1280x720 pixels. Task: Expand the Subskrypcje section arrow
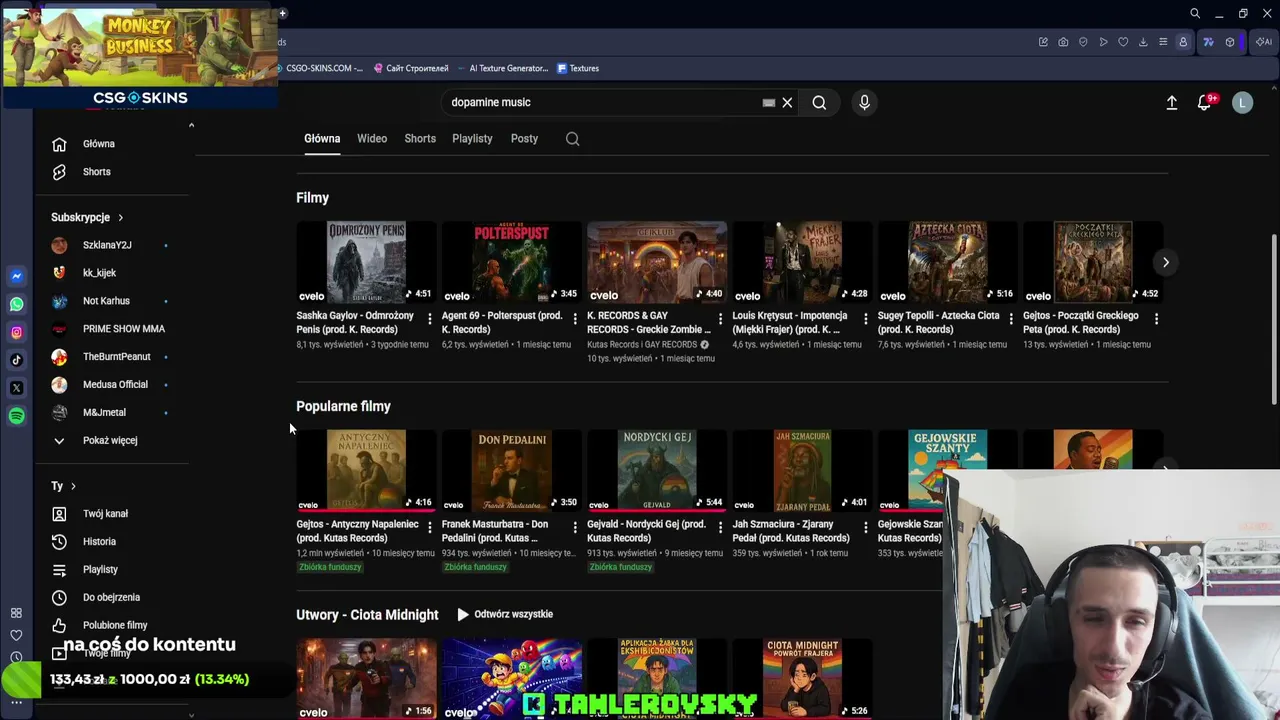point(120,218)
